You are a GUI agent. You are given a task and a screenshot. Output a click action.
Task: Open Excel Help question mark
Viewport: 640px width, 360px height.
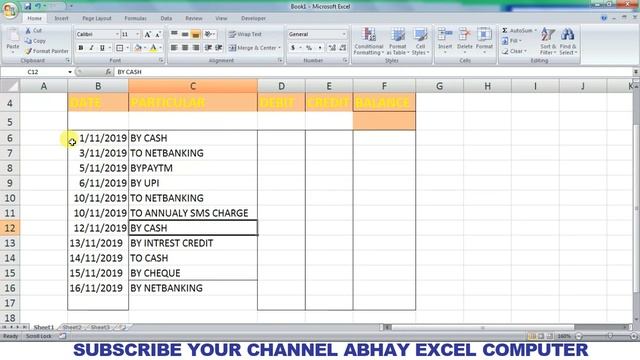604,18
